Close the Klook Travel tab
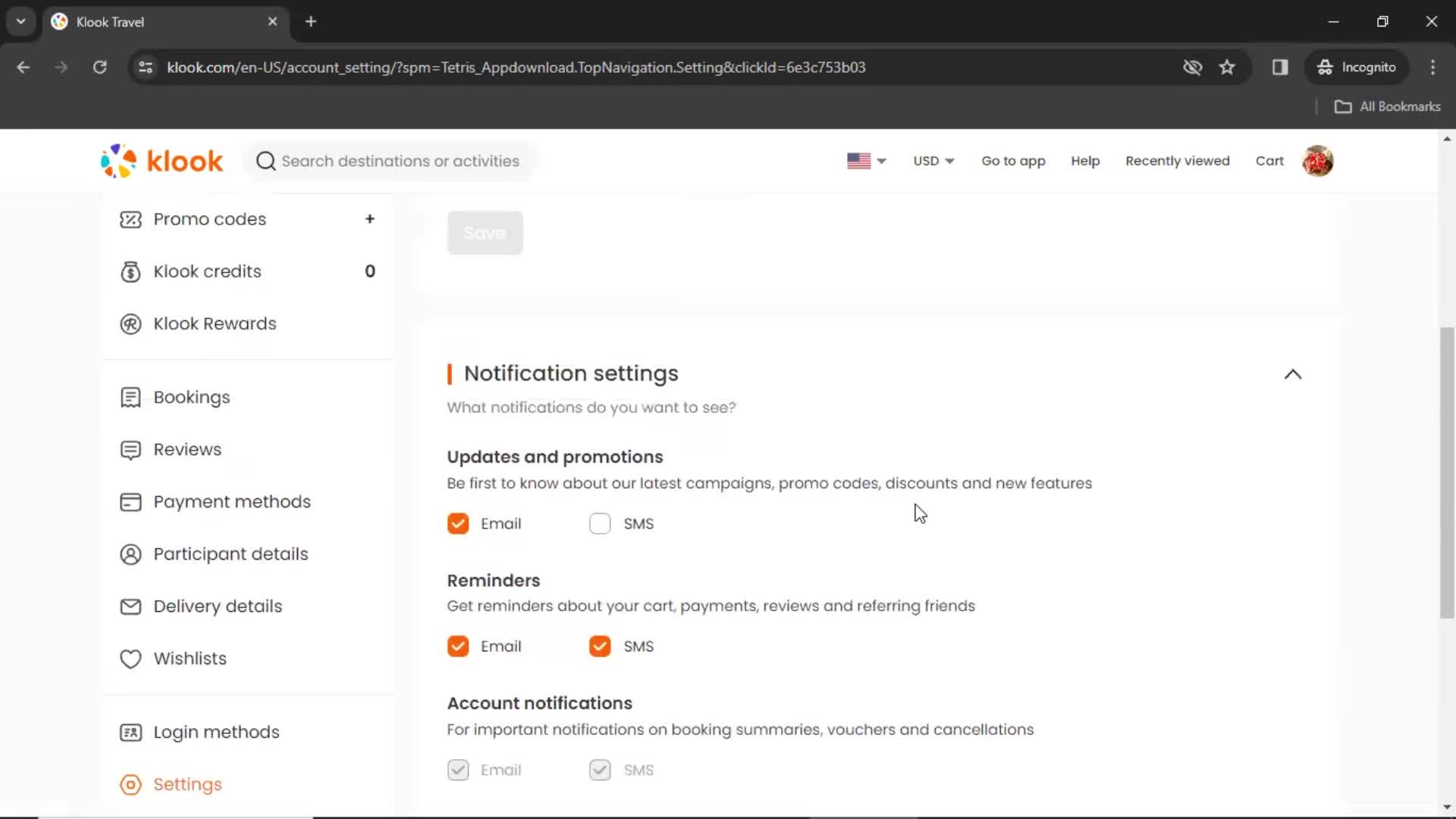The height and width of the screenshot is (819, 1456). (272, 21)
